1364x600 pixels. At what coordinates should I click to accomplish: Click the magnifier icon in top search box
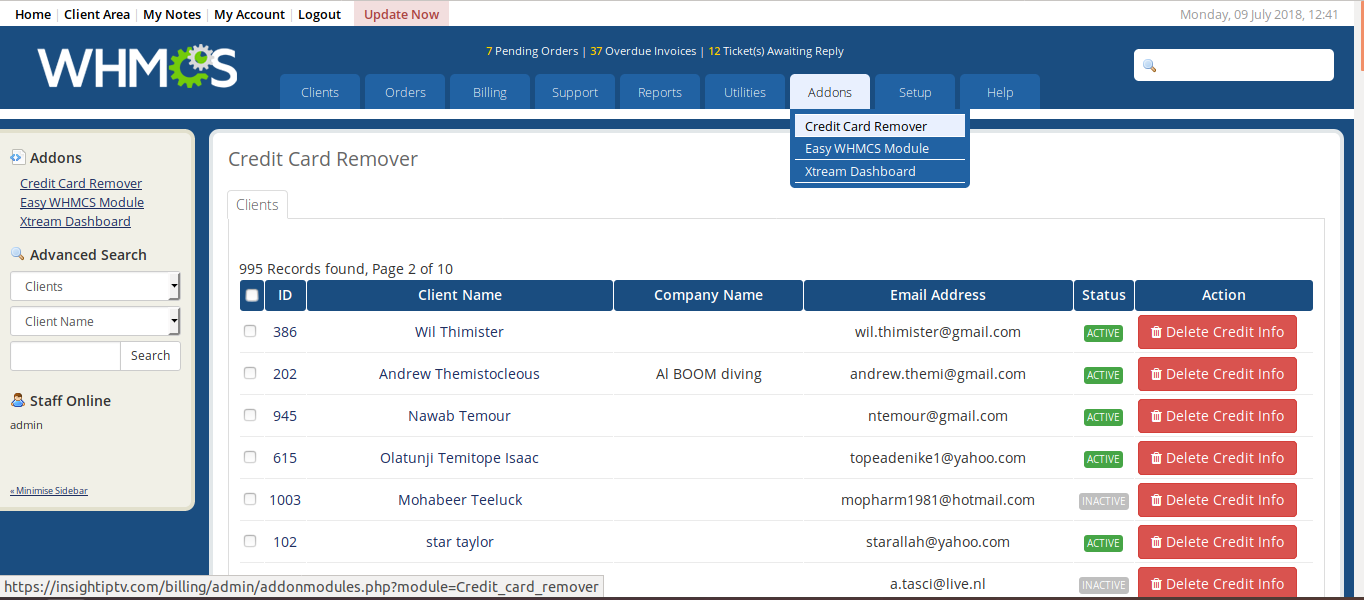tap(1149, 65)
